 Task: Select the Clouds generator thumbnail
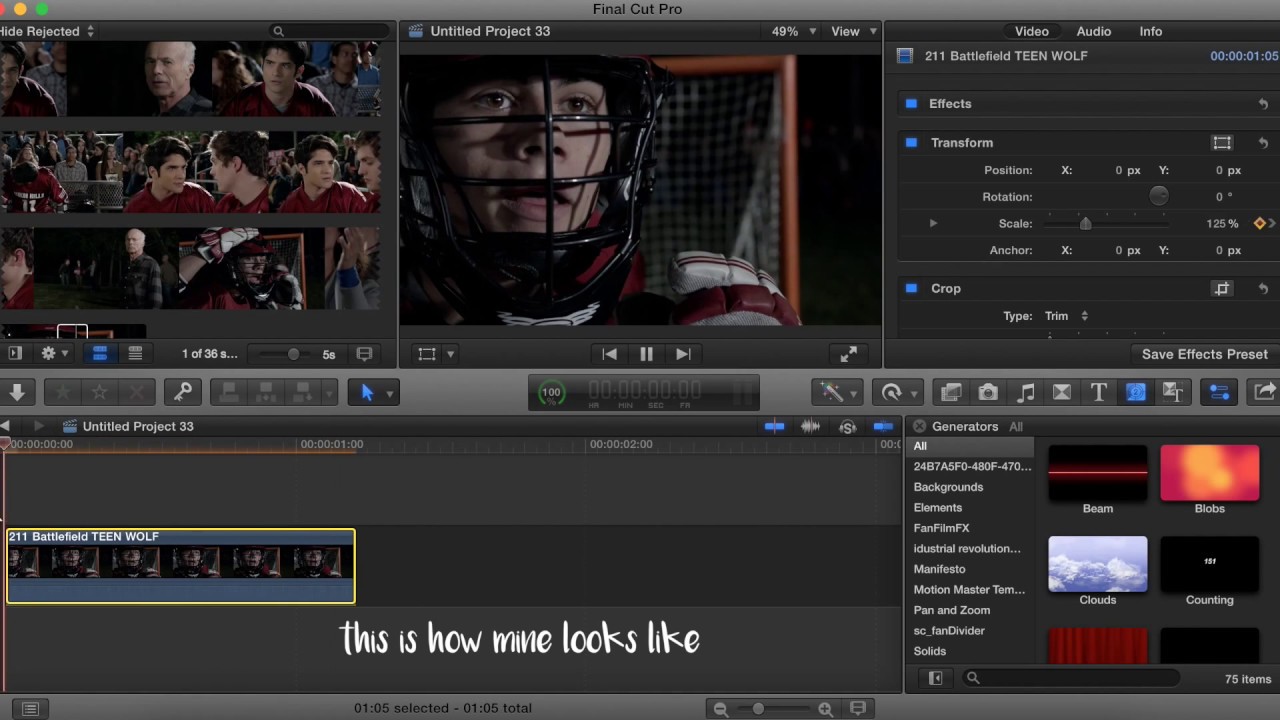[1098, 564]
